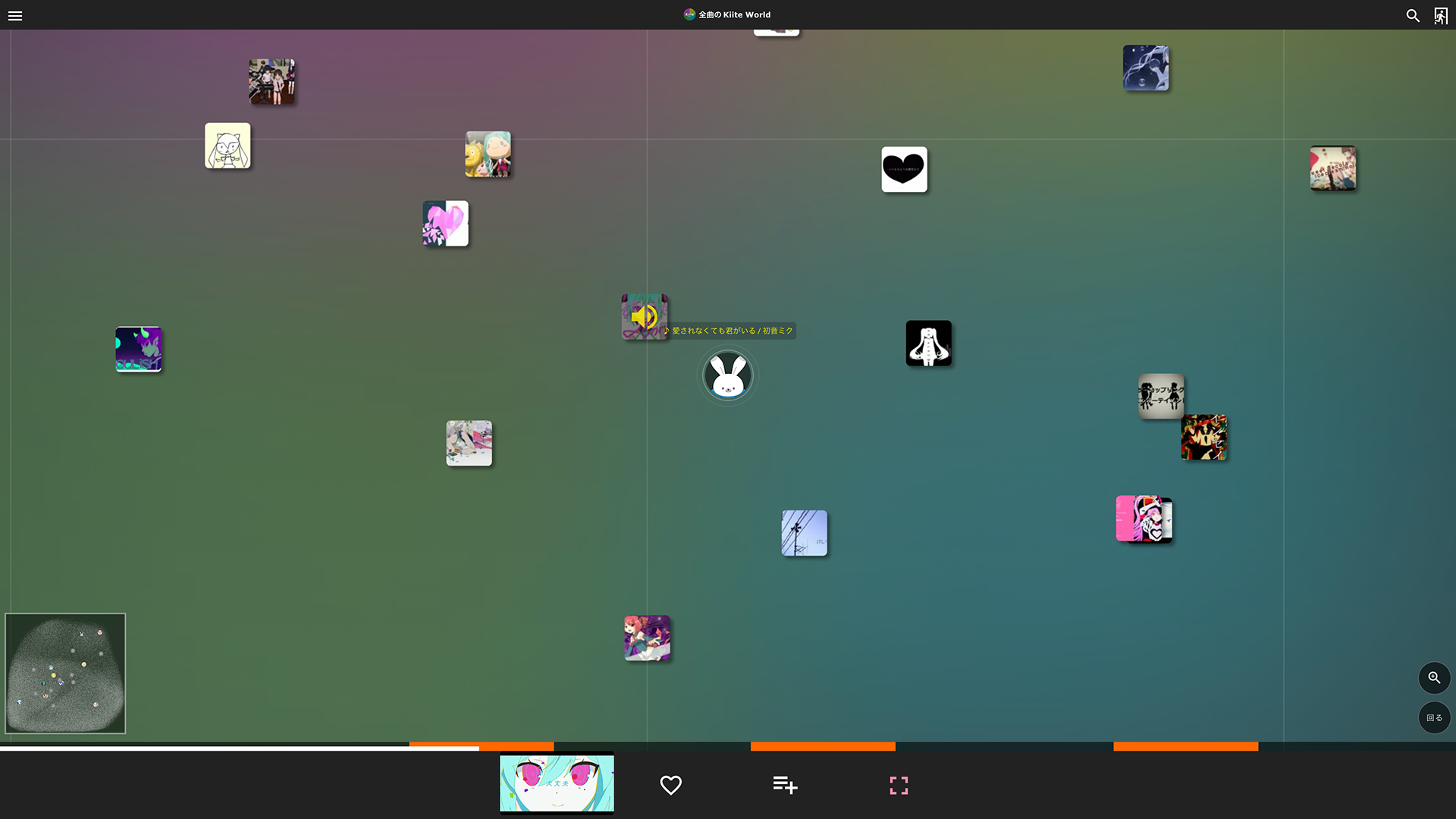
Task: Open the red and black abstract thumbnail
Action: (1203, 437)
